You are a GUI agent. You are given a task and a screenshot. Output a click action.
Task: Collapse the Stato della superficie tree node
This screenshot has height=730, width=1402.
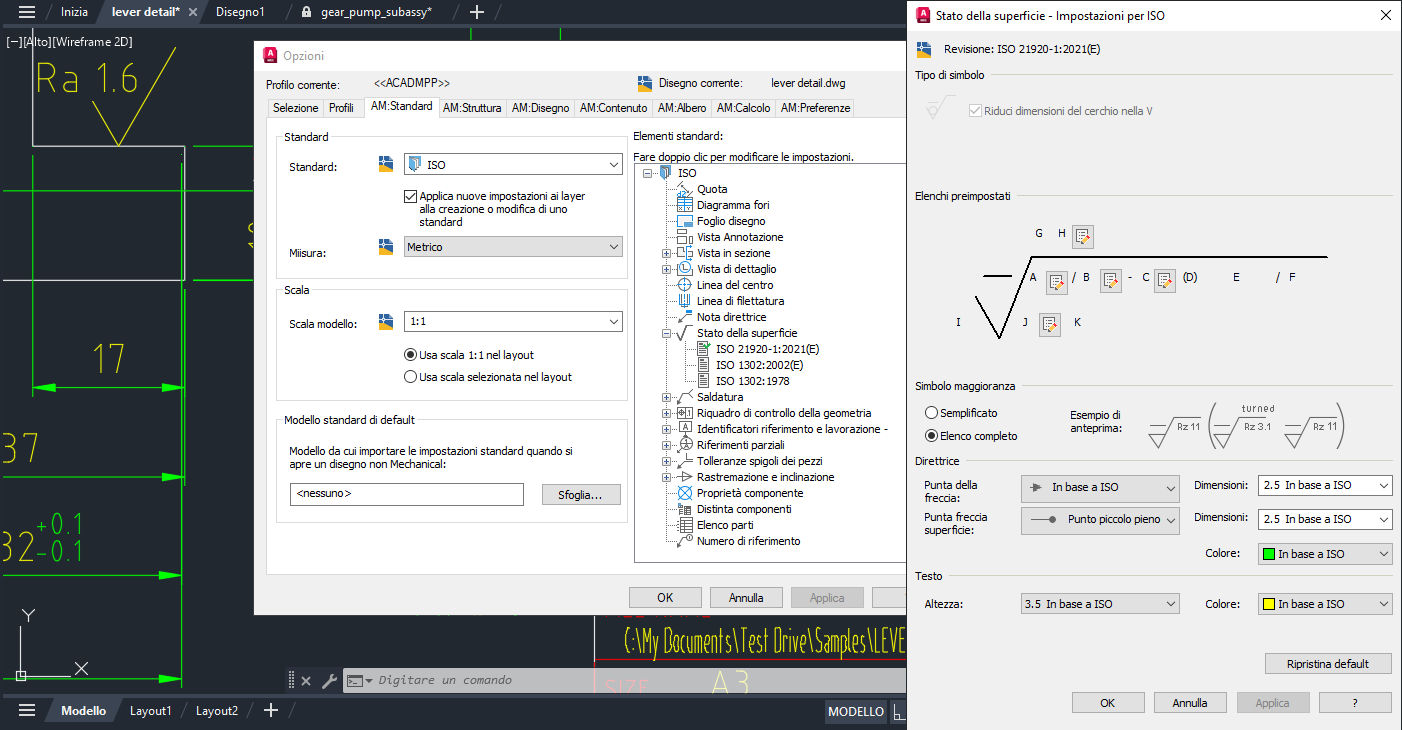coord(666,333)
